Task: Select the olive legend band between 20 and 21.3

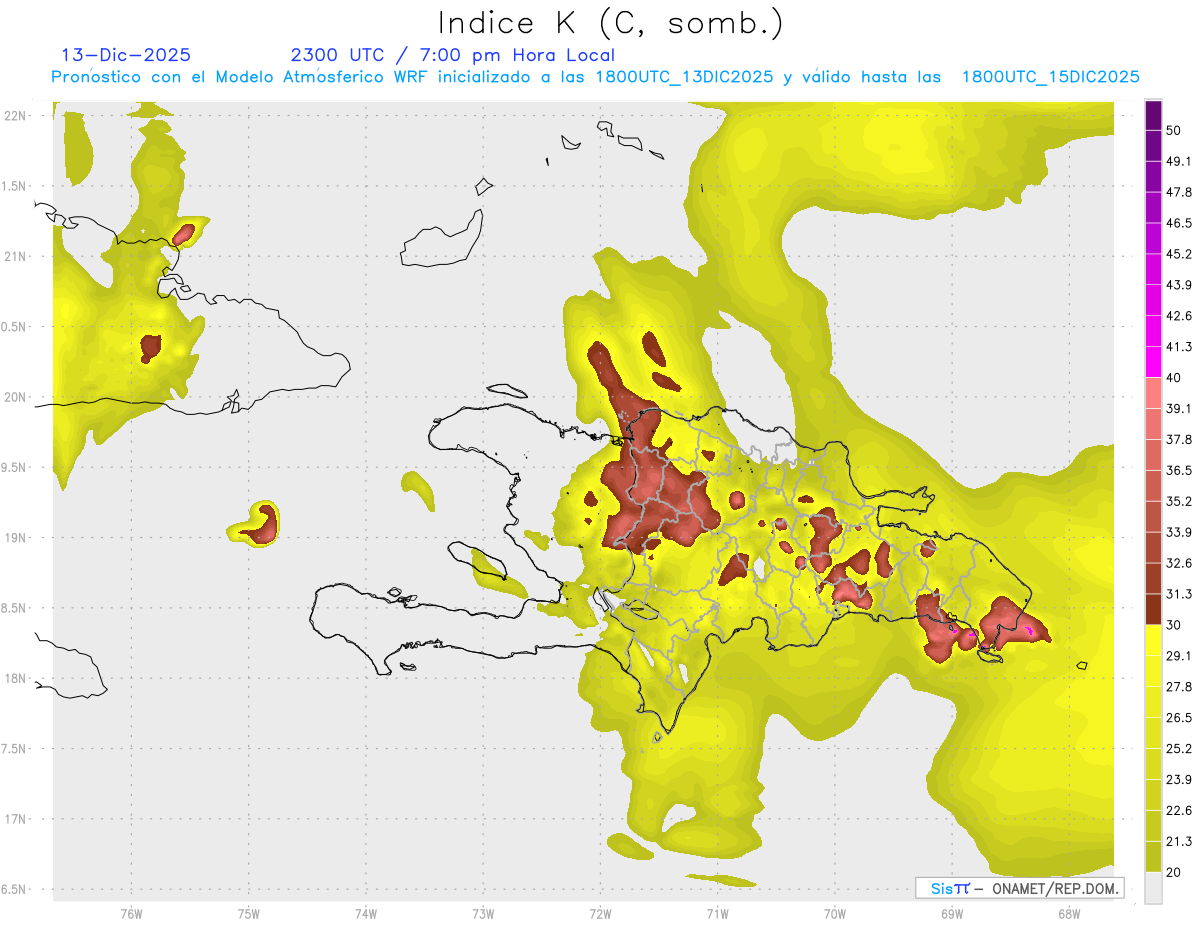Action: pyautogui.click(x=1153, y=856)
